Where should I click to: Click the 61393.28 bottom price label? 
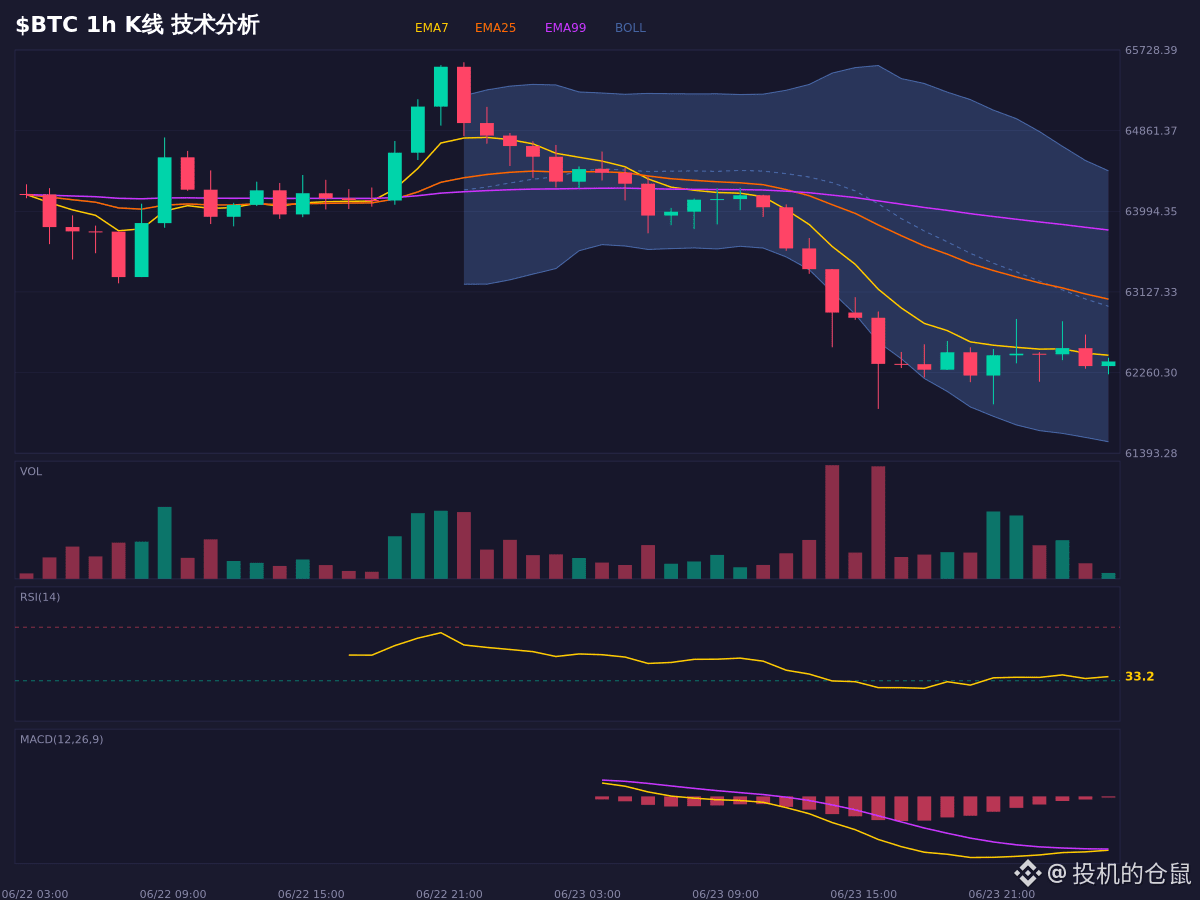tap(1151, 454)
